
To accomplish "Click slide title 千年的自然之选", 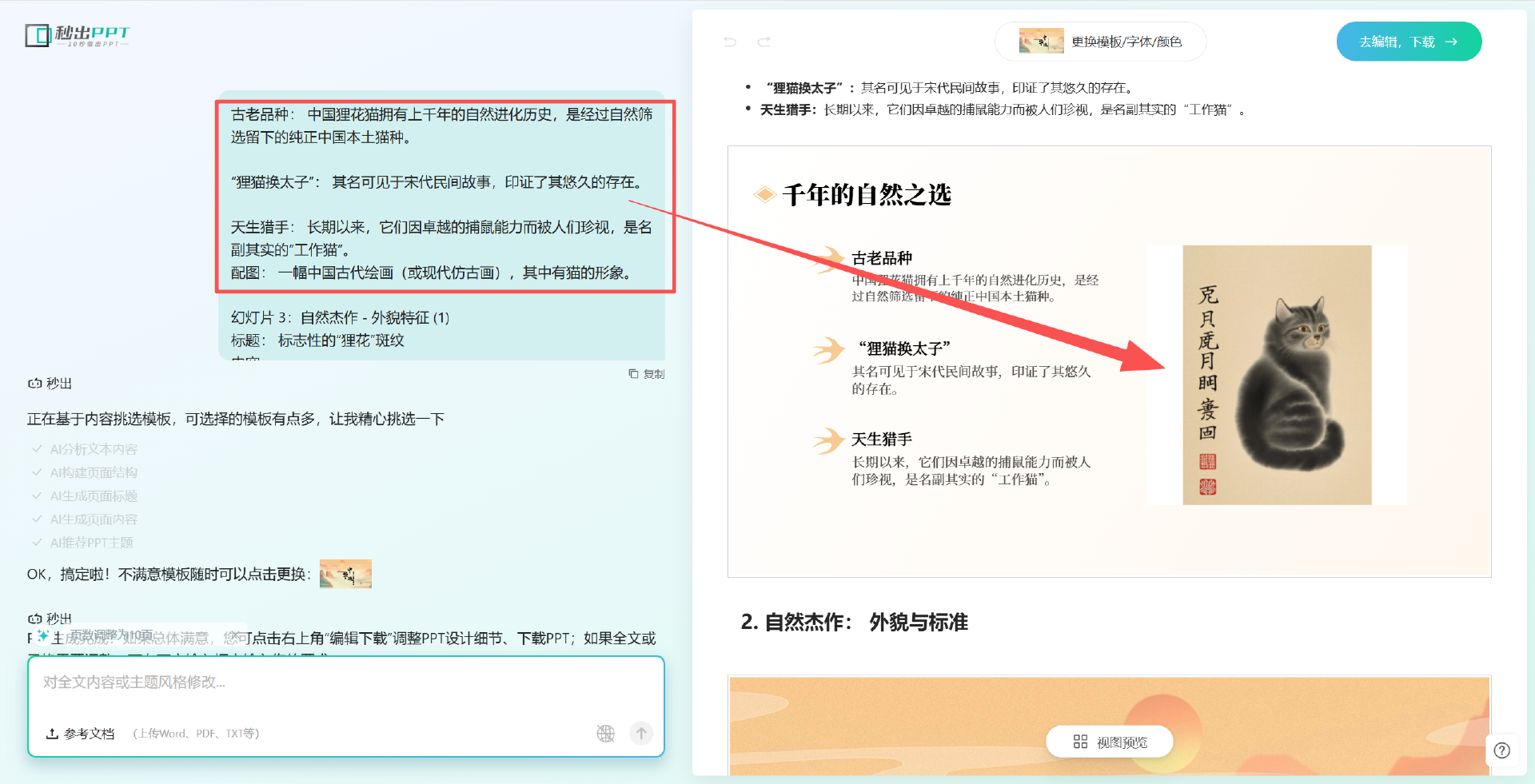I will [x=867, y=195].
